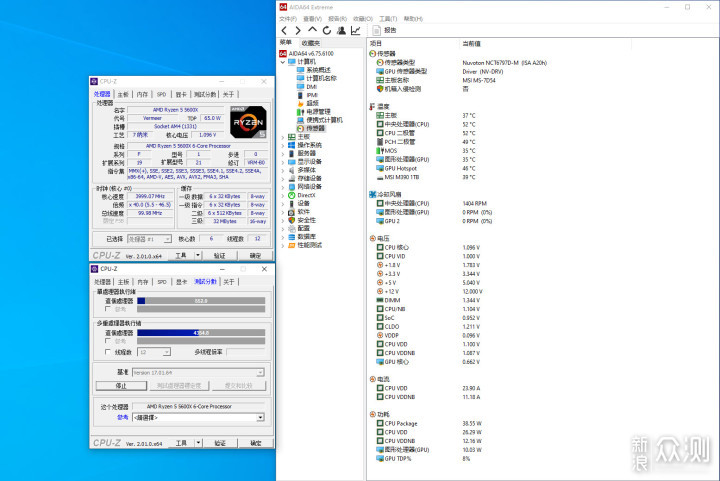
Task: Select 计算机名称 tree item
Action: click(316, 78)
